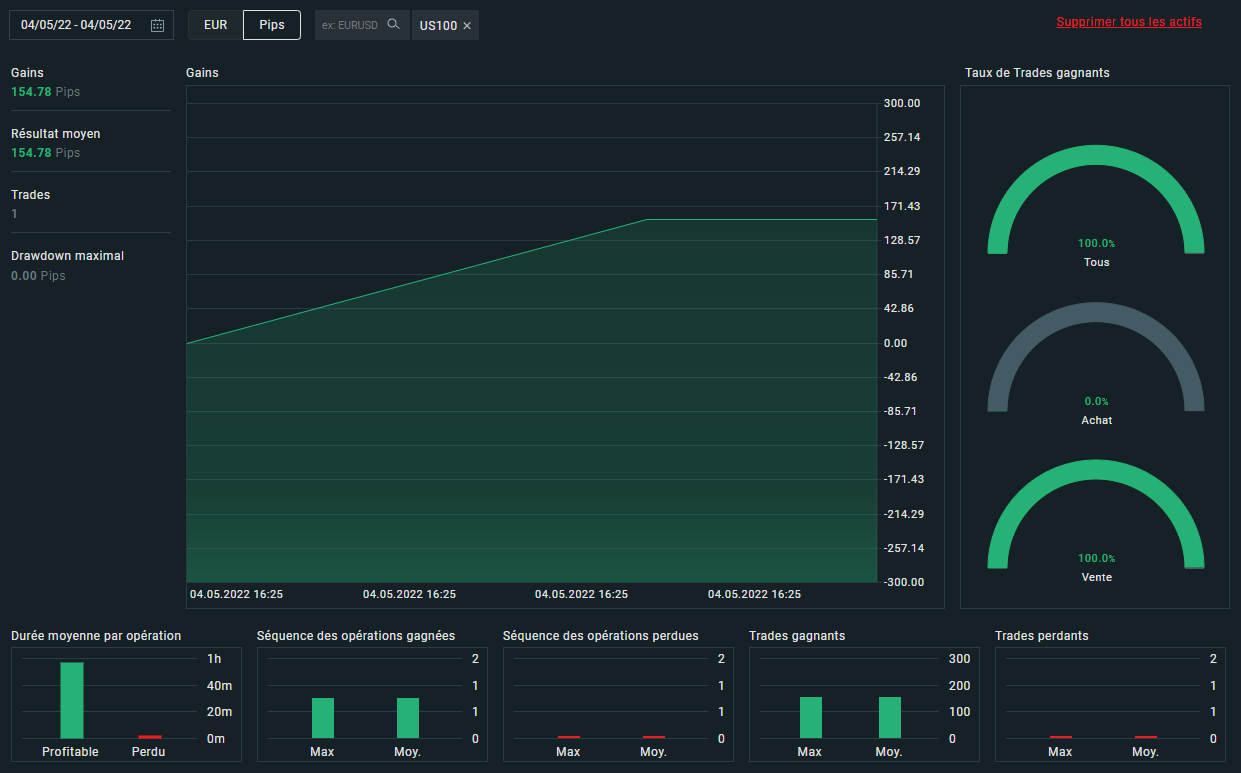
Task: Click the peak point of Gains line
Action: click(x=647, y=219)
